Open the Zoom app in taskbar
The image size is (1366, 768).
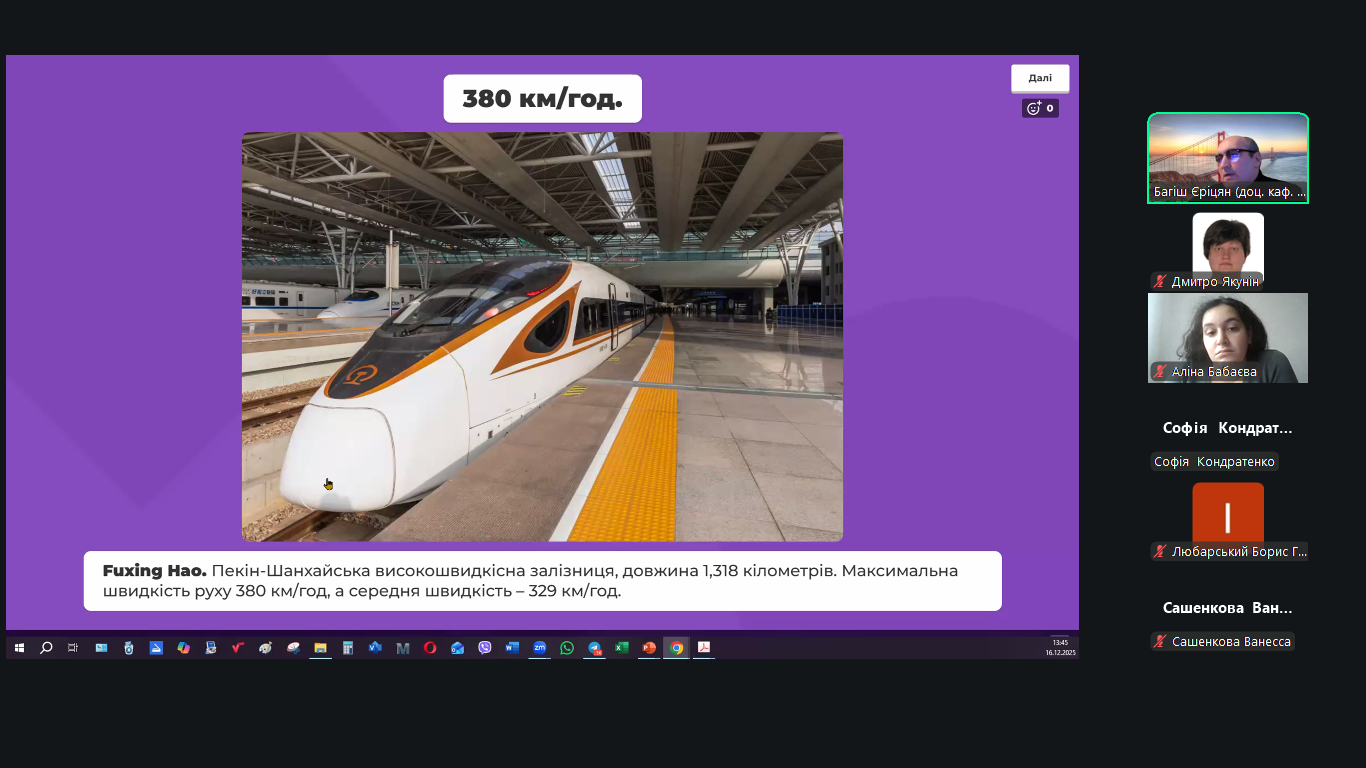[539, 648]
